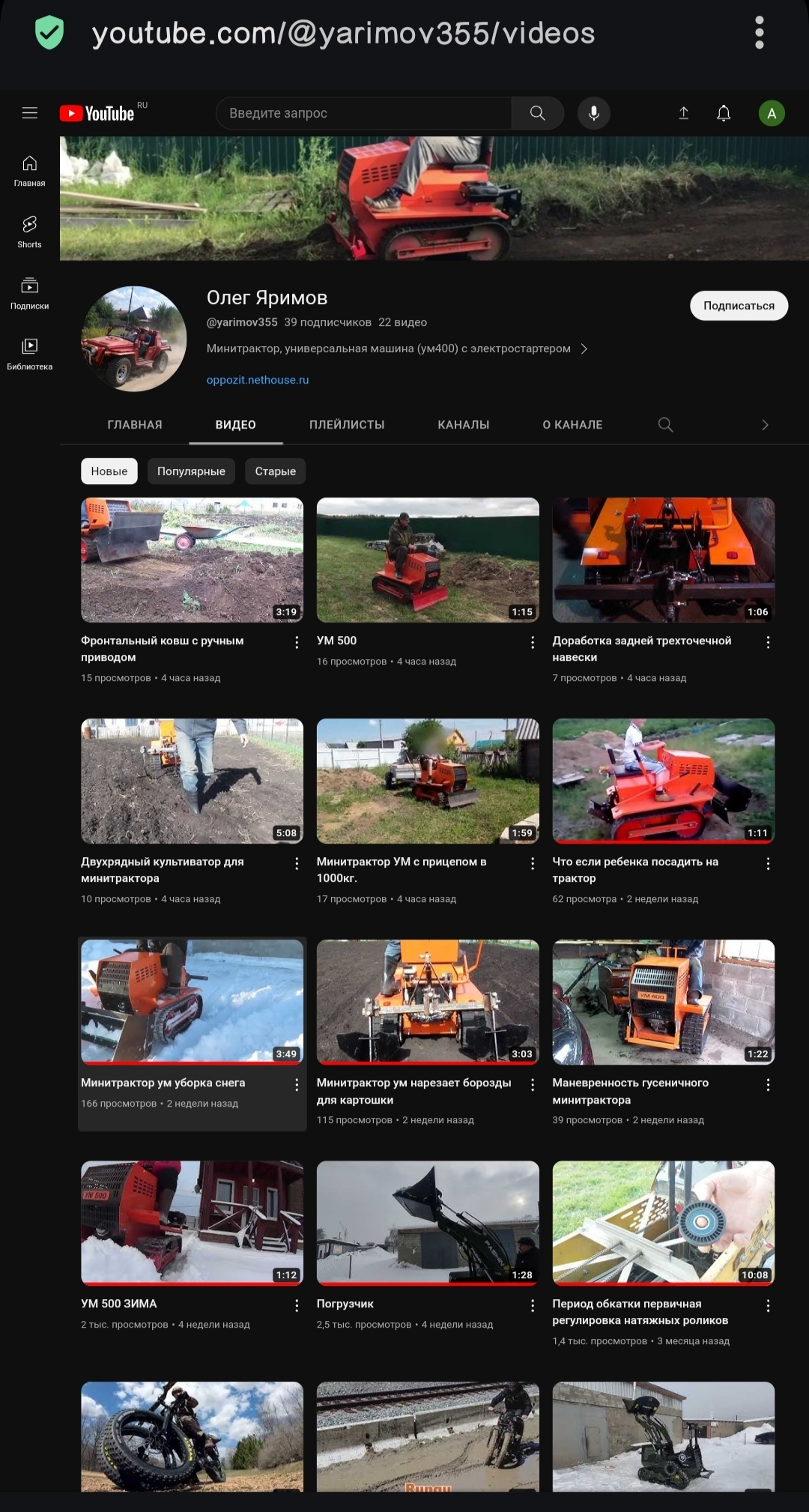Click the @yarimov355 channel handle

[242, 322]
